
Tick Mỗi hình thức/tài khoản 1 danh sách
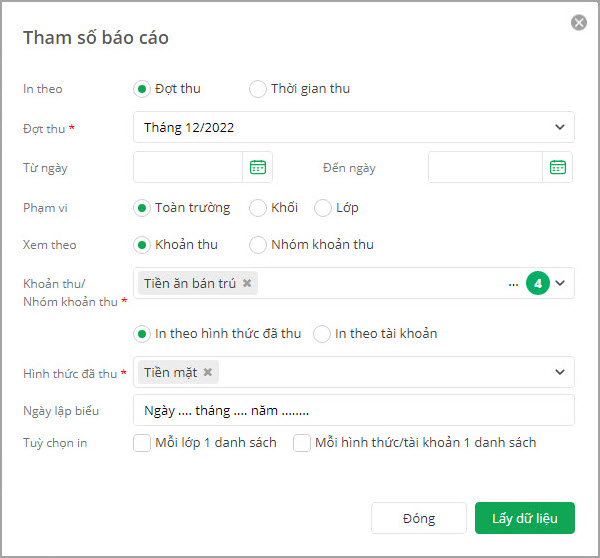(302, 443)
